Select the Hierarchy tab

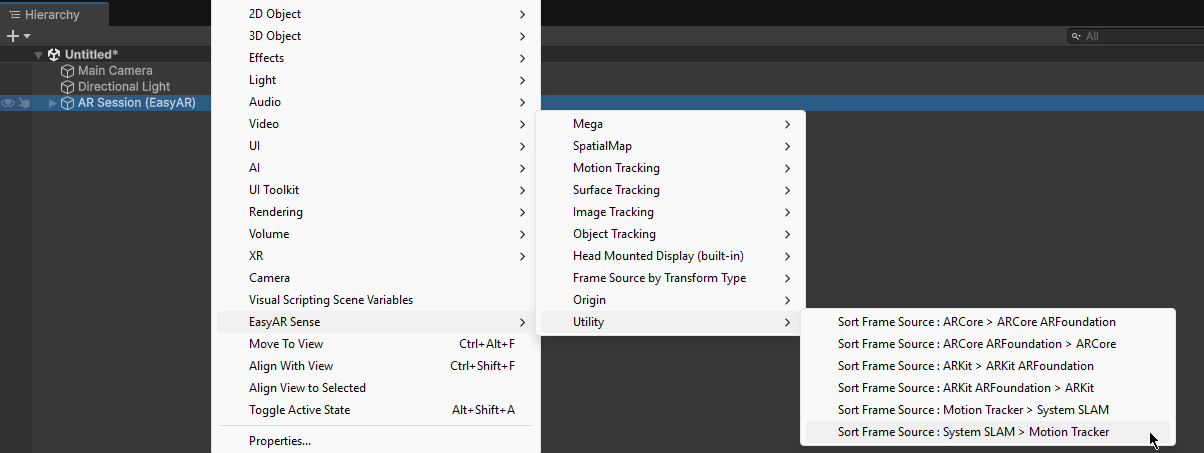pyautogui.click(x=45, y=15)
